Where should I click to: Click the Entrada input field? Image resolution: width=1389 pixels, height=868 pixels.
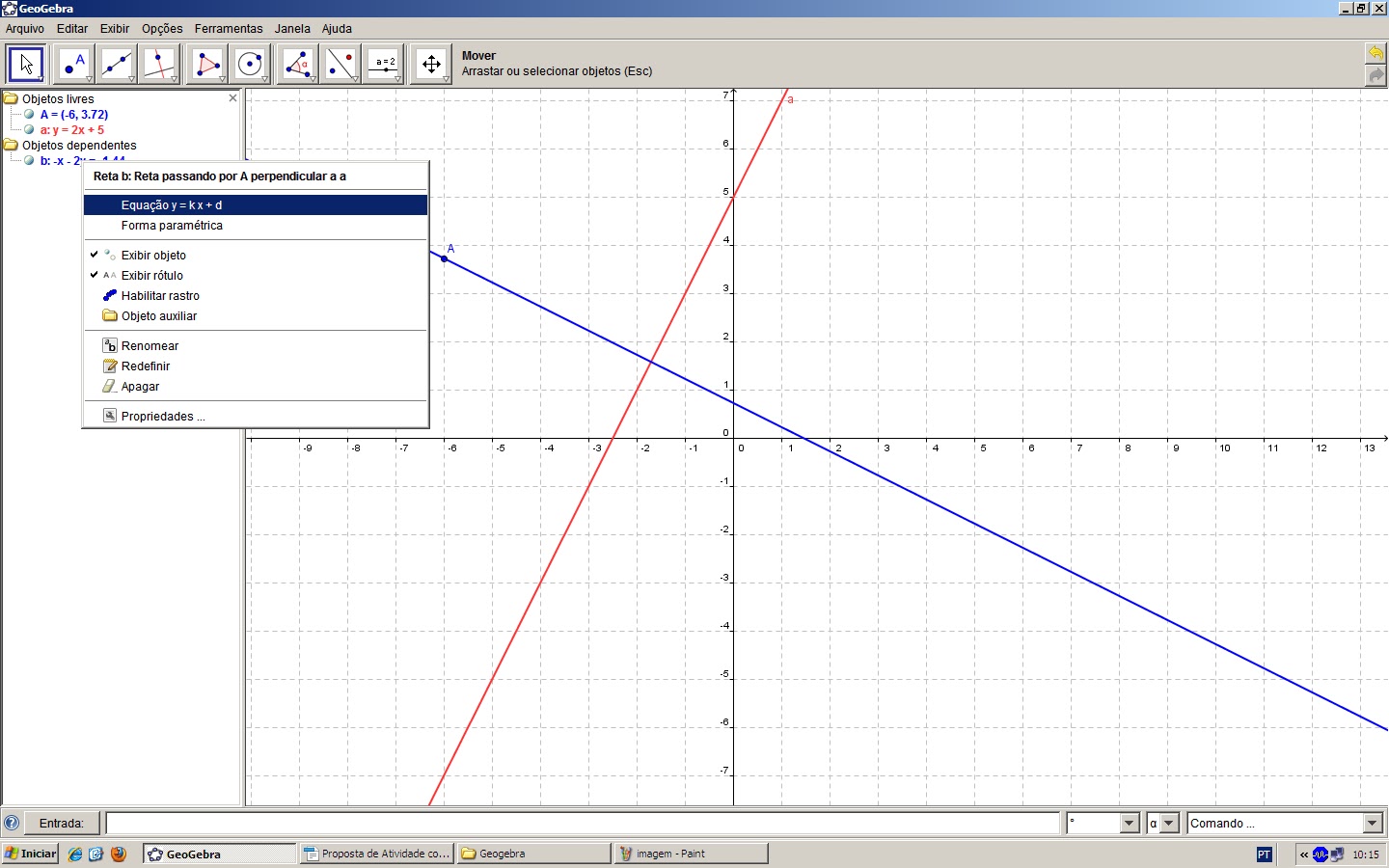583,823
